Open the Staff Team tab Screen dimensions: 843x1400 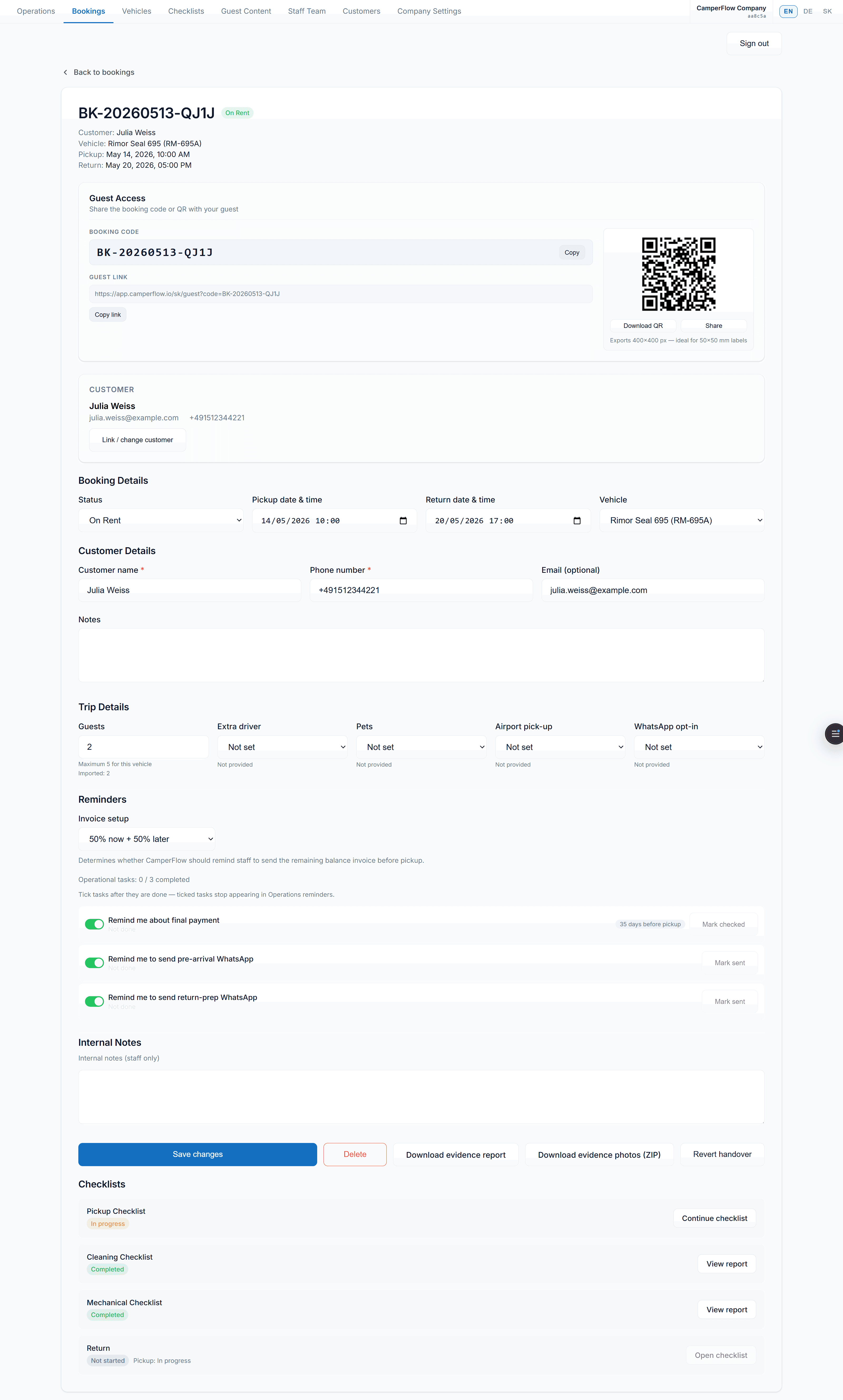tap(307, 11)
